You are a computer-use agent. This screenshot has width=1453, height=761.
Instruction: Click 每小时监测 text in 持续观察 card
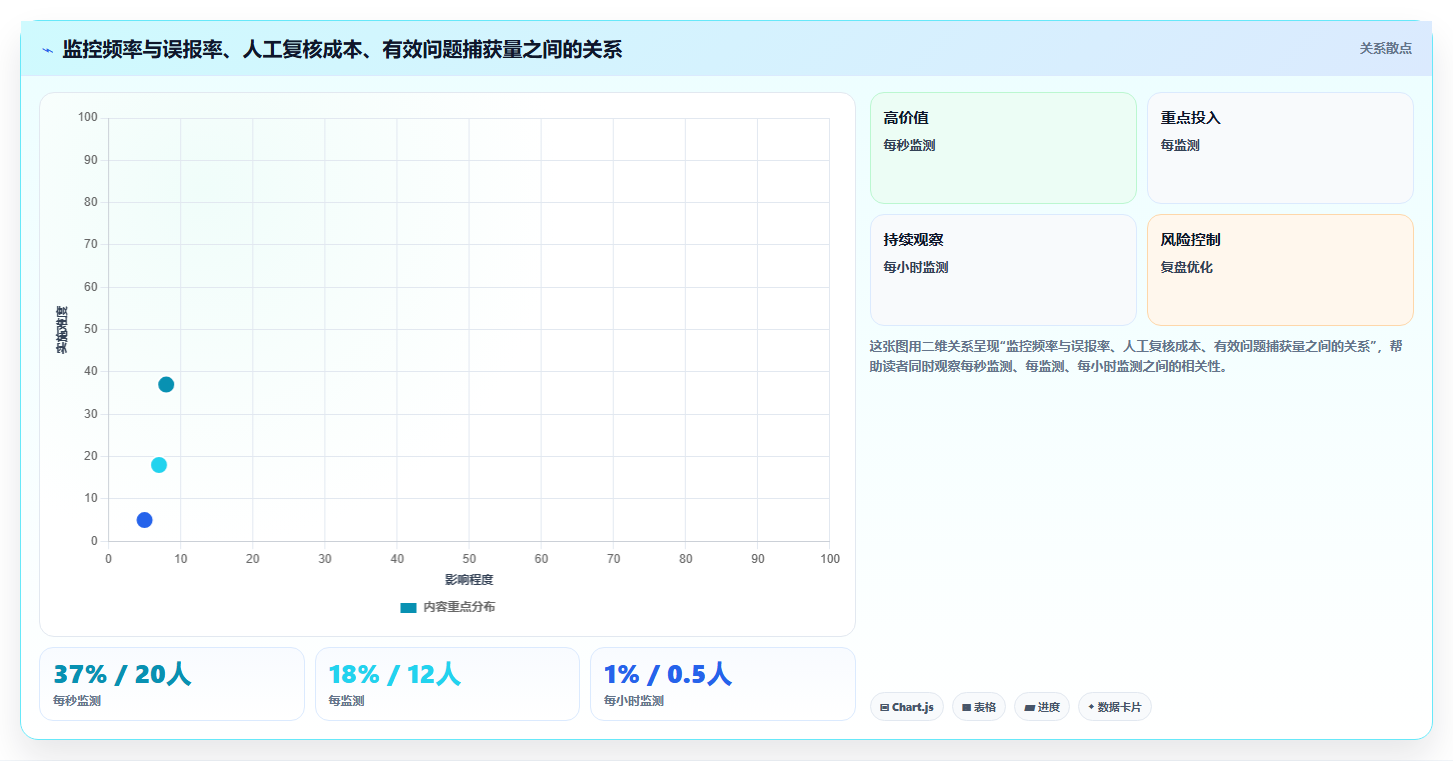pyautogui.click(x=916, y=267)
